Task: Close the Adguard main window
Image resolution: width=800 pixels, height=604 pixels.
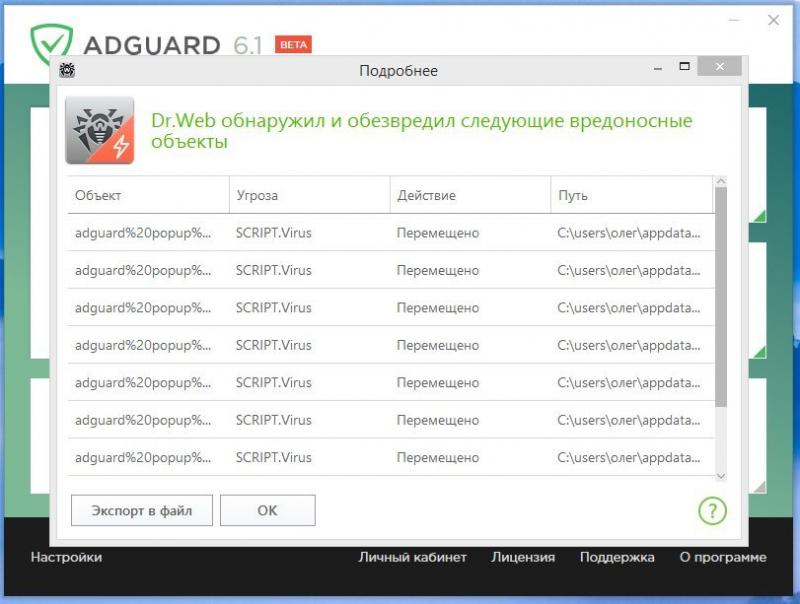Action: pyautogui.click(x=773, y=20)
